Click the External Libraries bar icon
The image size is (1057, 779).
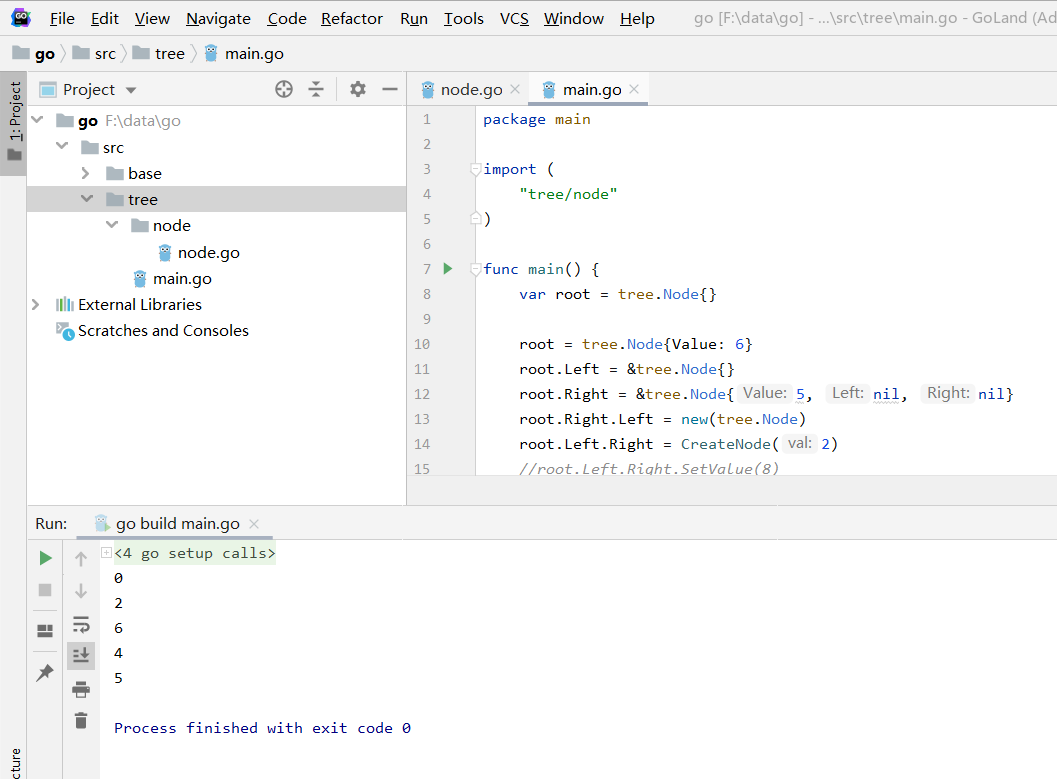click(x=65, y=305)
